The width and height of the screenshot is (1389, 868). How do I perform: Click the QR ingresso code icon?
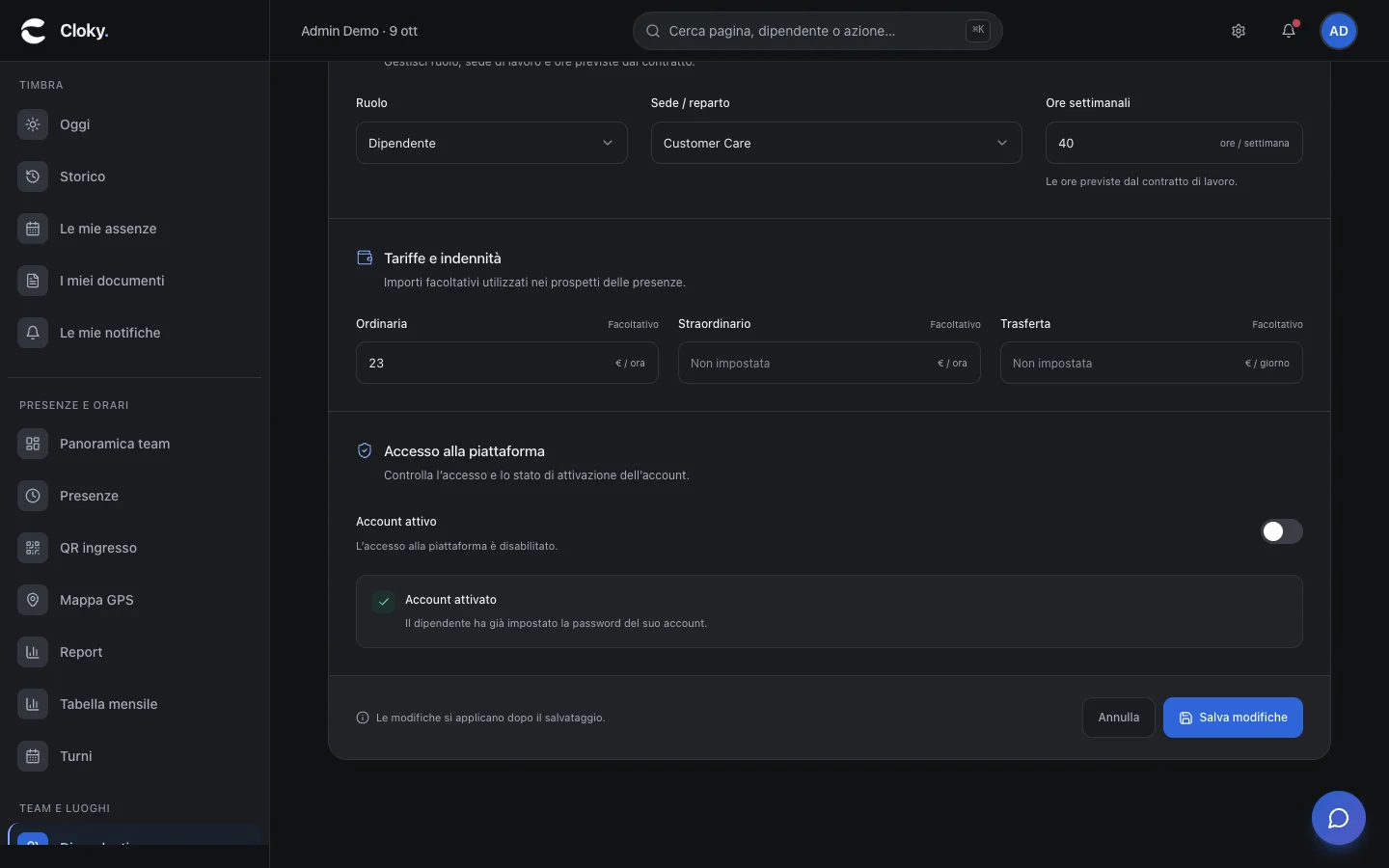pyautogui.click(x=33, y=548)
